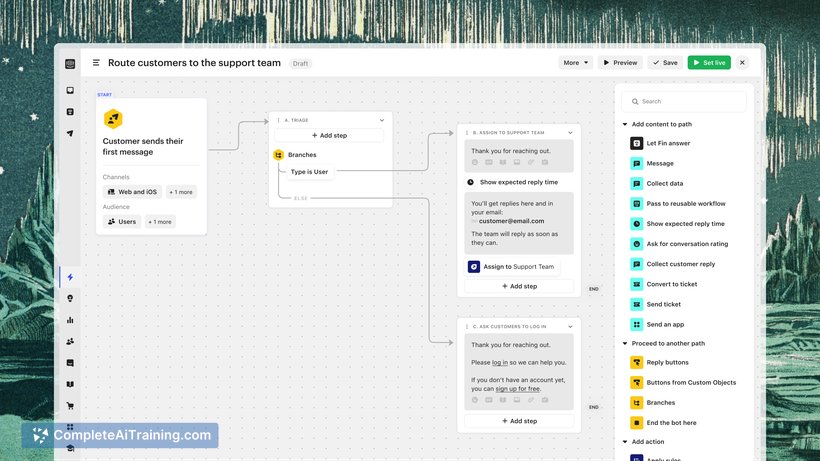Select the Web and iOS channel chip

click(132, 192)
